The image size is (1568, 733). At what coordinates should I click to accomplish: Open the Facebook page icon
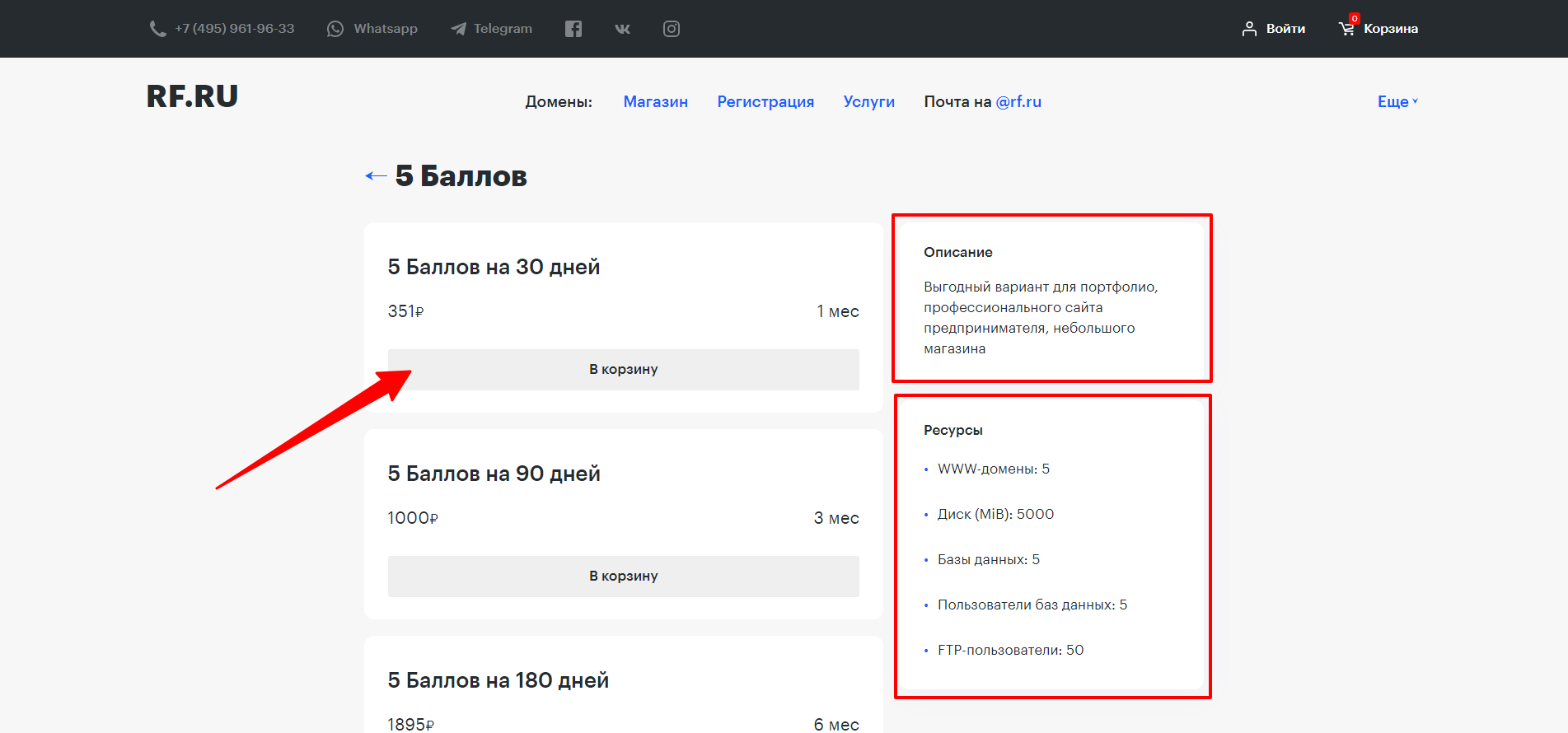point(573,29)
